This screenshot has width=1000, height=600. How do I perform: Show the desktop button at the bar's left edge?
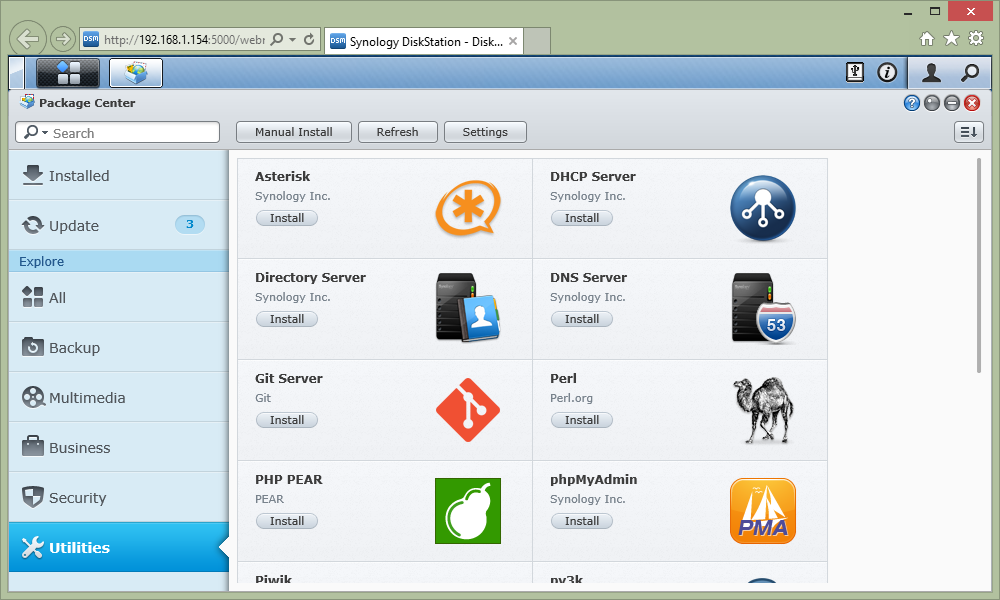tap(17, 73)
